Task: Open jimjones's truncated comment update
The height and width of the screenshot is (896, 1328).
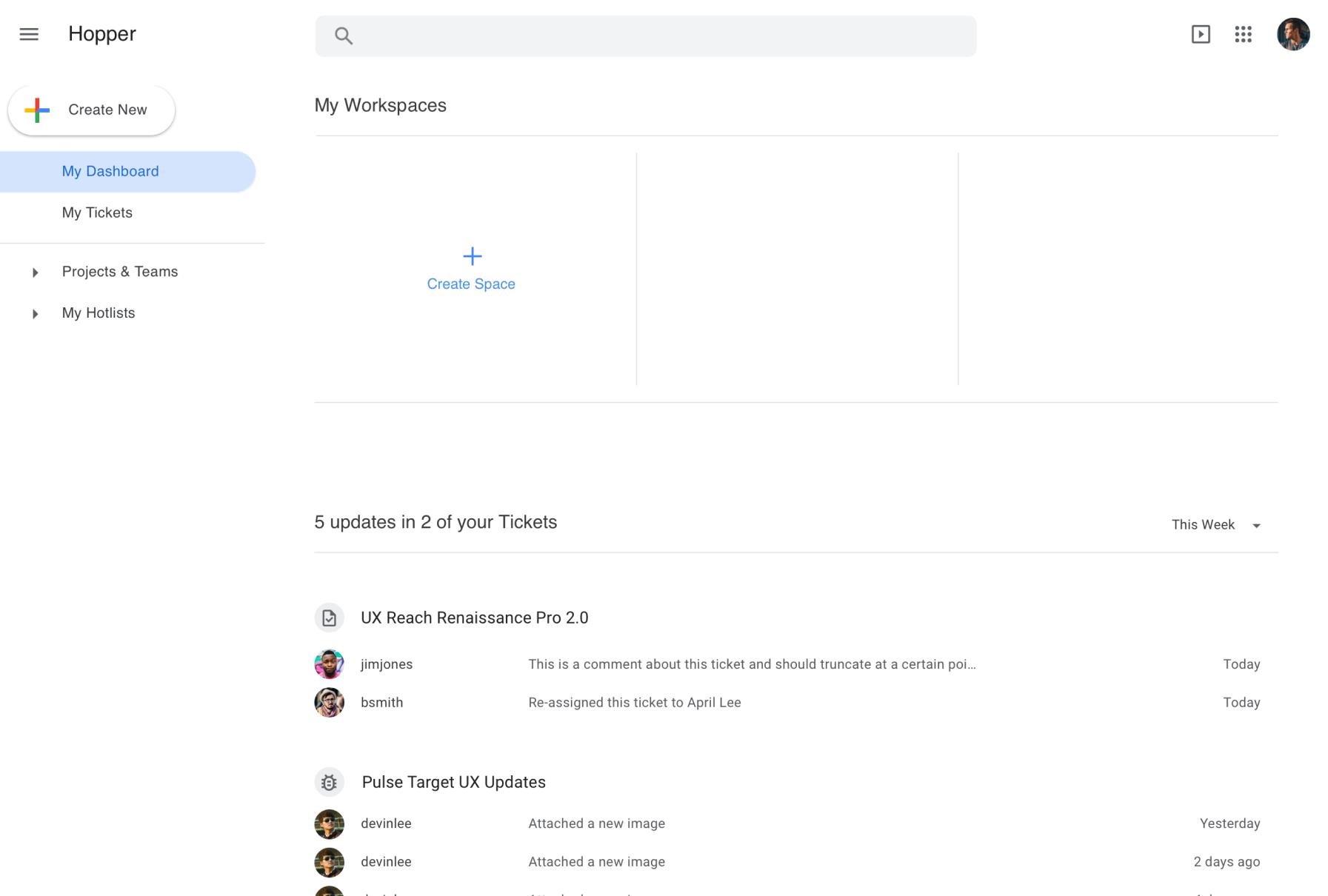Action: (751, 664)
